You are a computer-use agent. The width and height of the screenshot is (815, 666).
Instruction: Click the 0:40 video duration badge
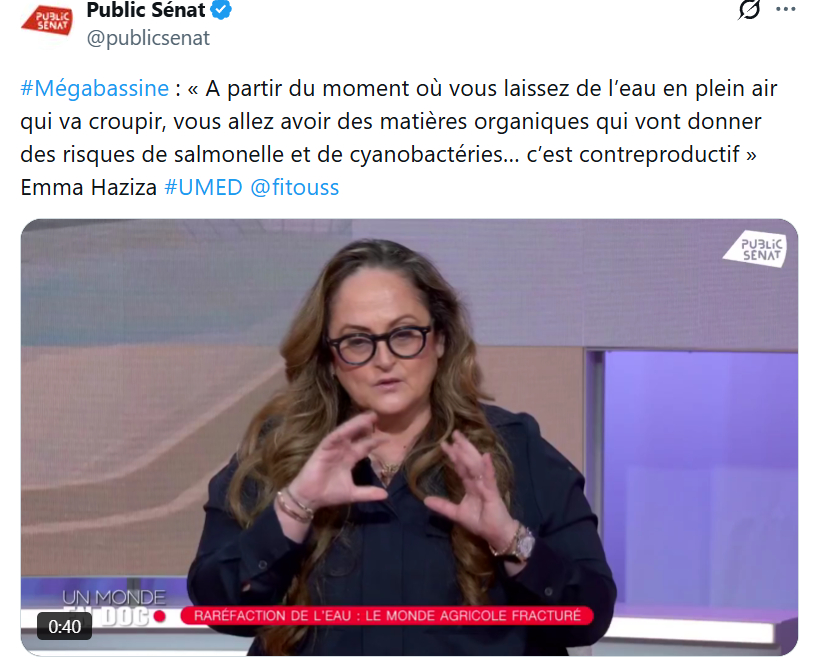click(x=64, y=626)
